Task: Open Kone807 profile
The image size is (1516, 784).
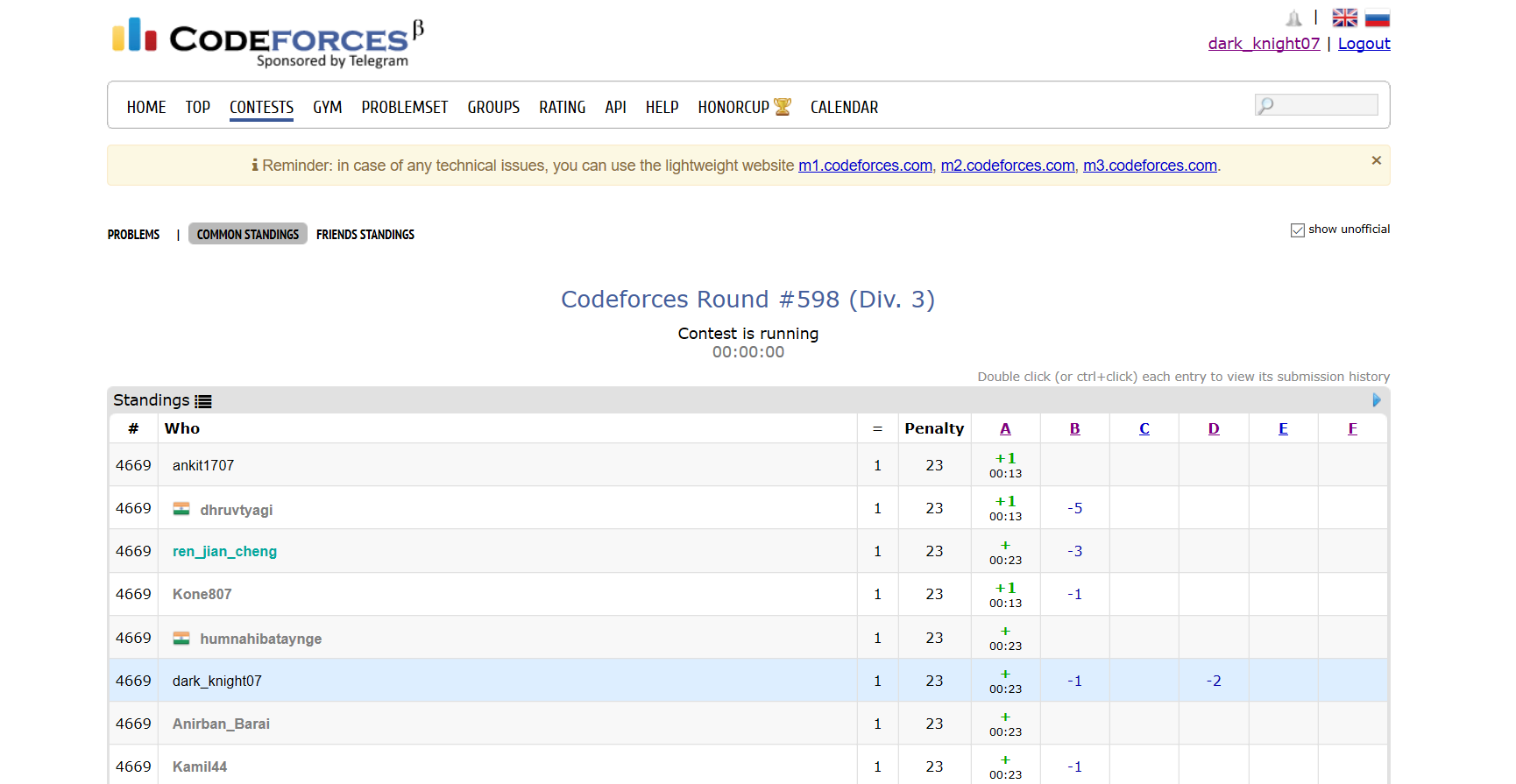Action: click(202, 594)
